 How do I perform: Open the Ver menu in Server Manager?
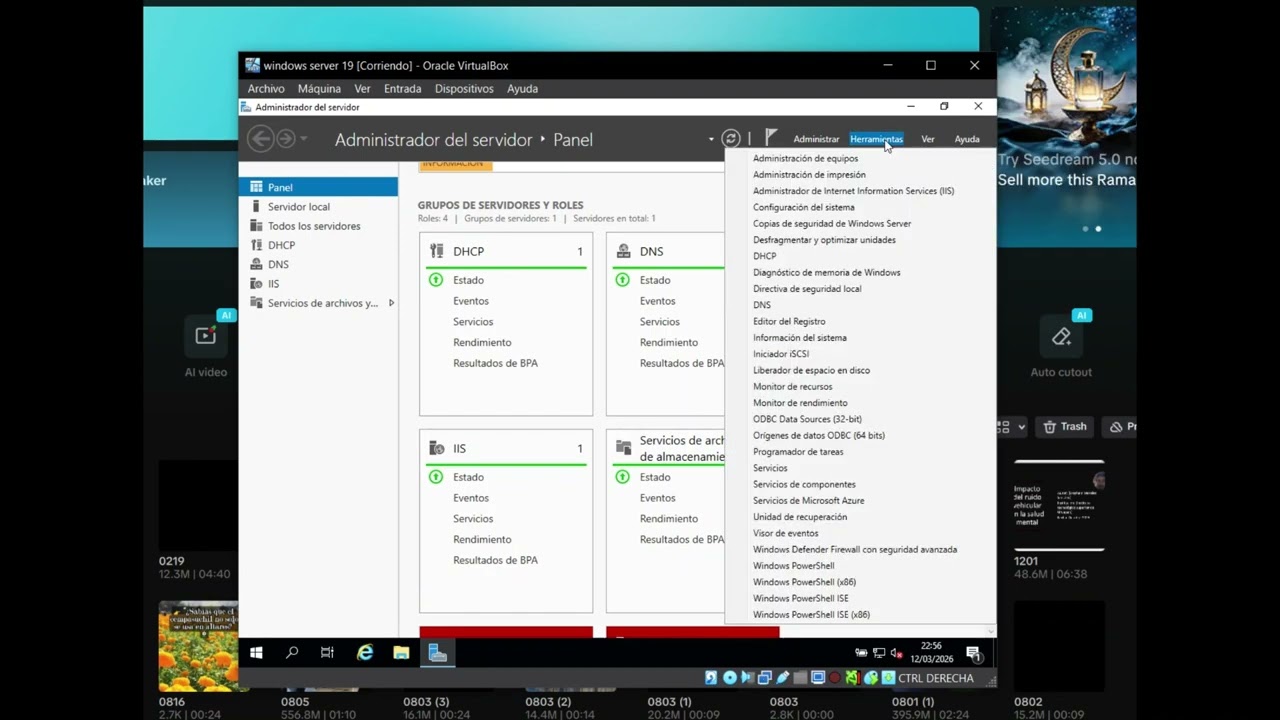pyautogui.click(x=928, y=139)
